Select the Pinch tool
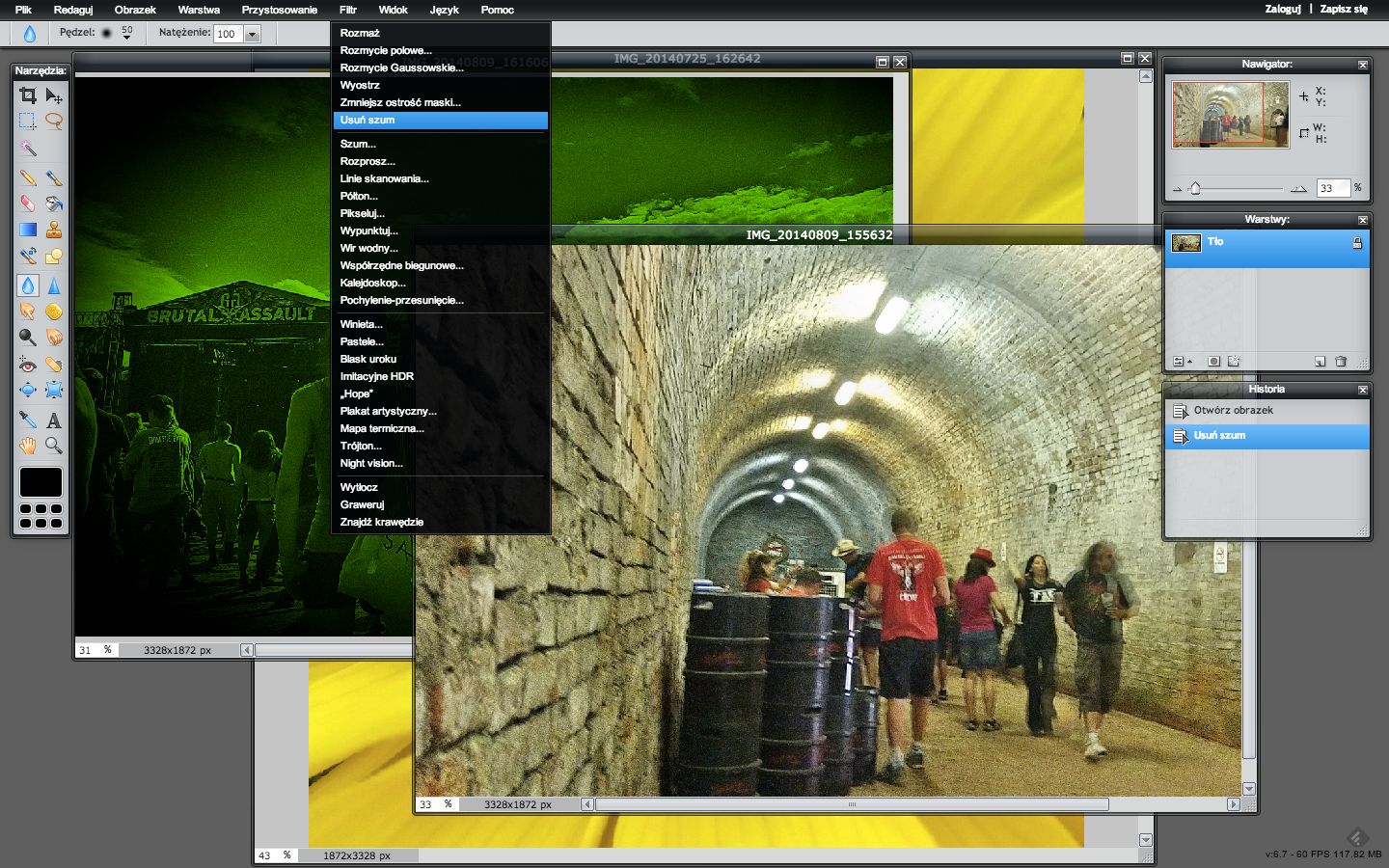Image resolution: width=1389 pixels, height=868 pixels. [54, 391]
